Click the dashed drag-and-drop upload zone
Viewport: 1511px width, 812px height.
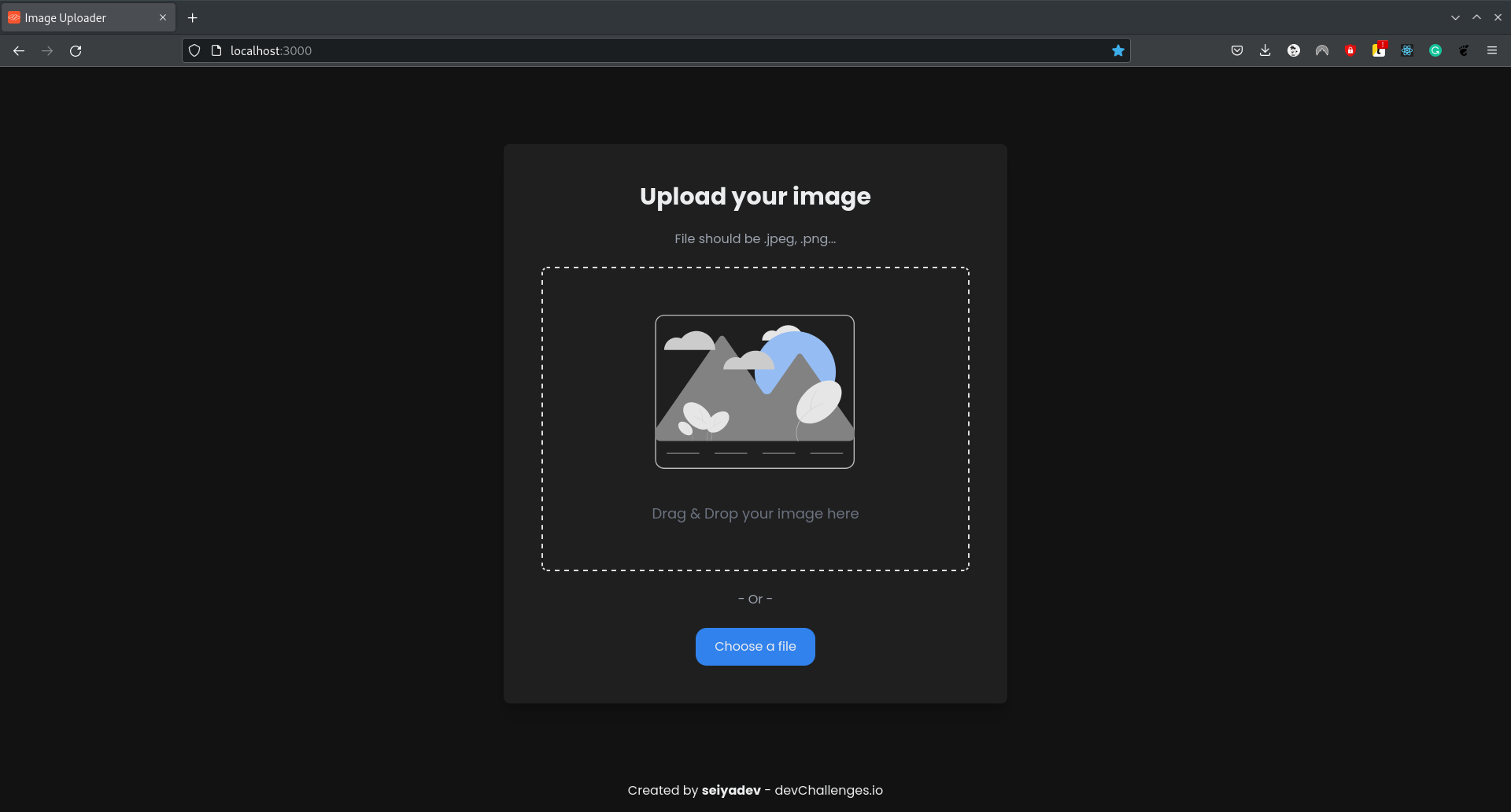coord(755,419)
